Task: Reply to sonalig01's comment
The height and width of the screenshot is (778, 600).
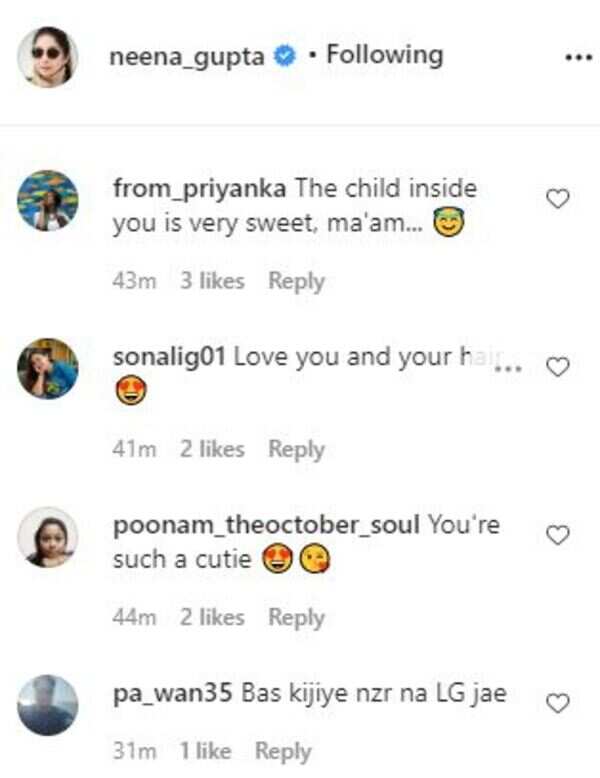Action: (296, 449)
